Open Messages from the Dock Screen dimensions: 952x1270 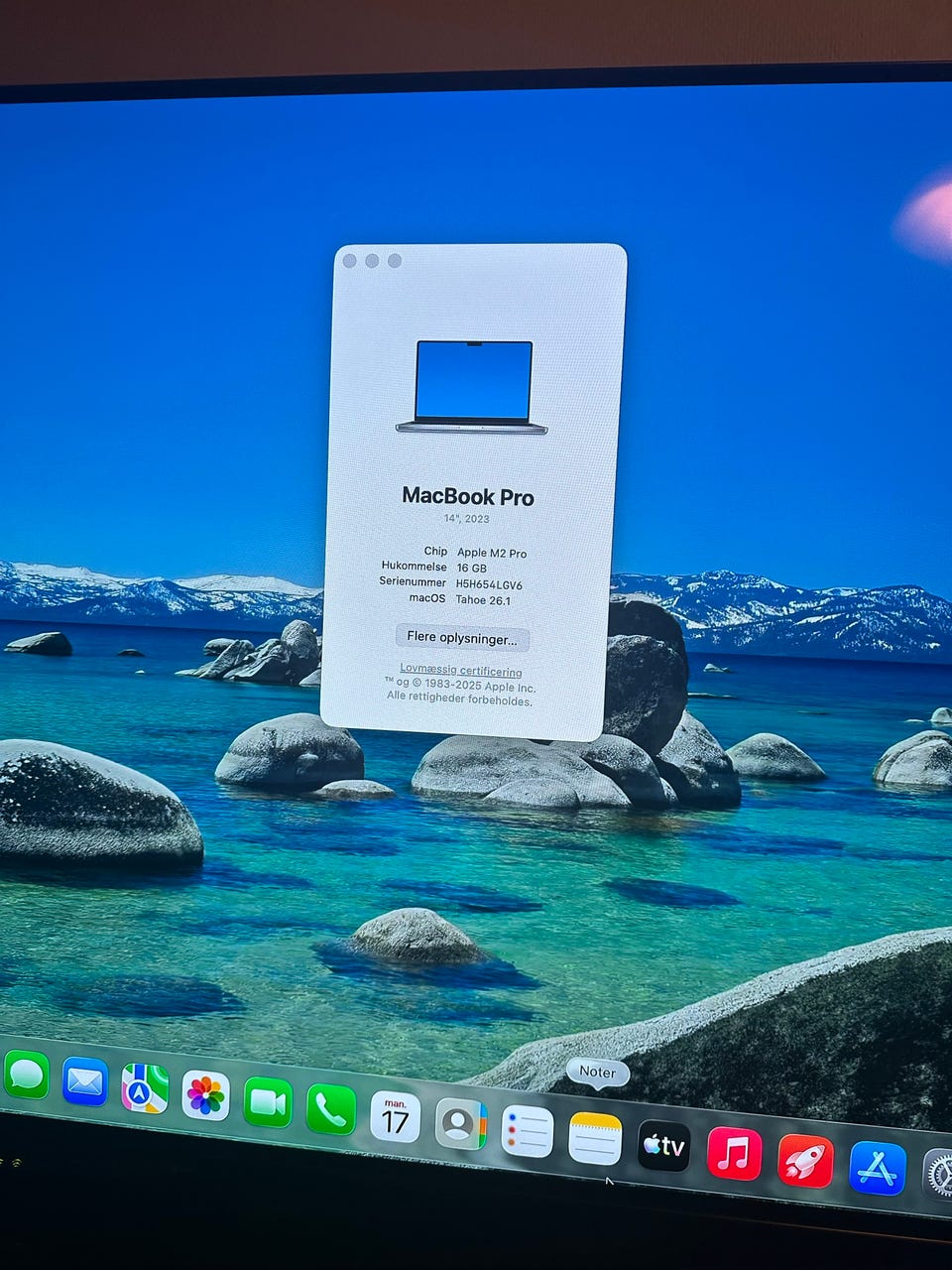point(27,1075)
